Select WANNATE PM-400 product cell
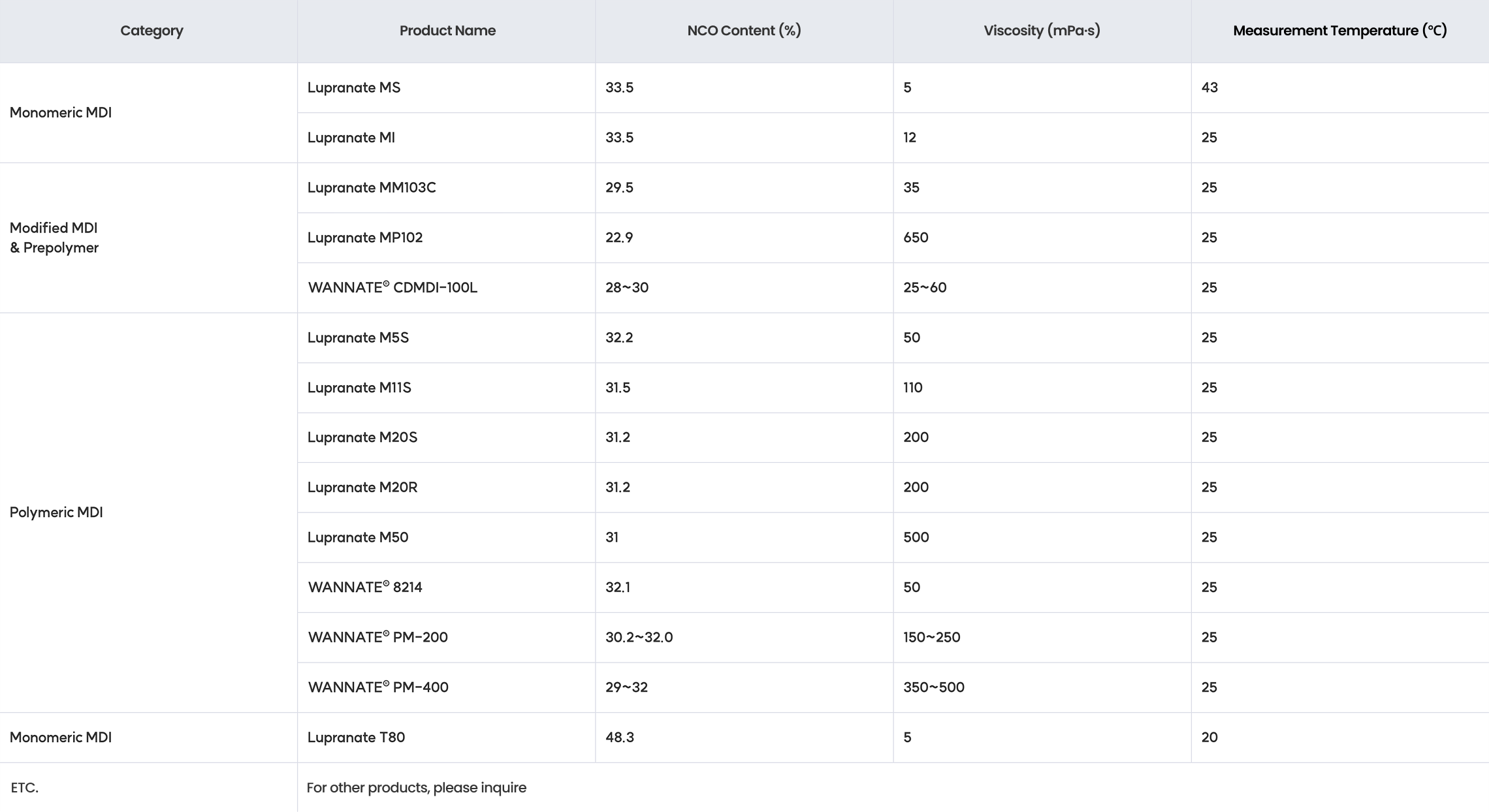This screenshot has height=812, width=1489. coord(378,687)
